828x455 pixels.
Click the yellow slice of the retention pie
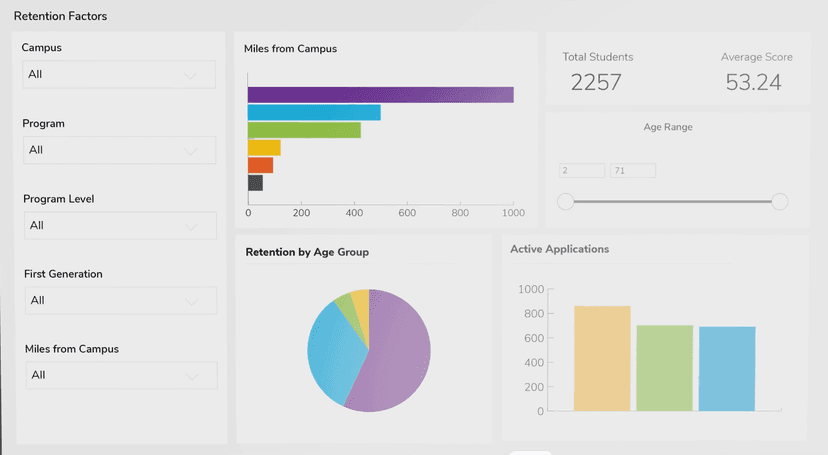tap(361, 301)
